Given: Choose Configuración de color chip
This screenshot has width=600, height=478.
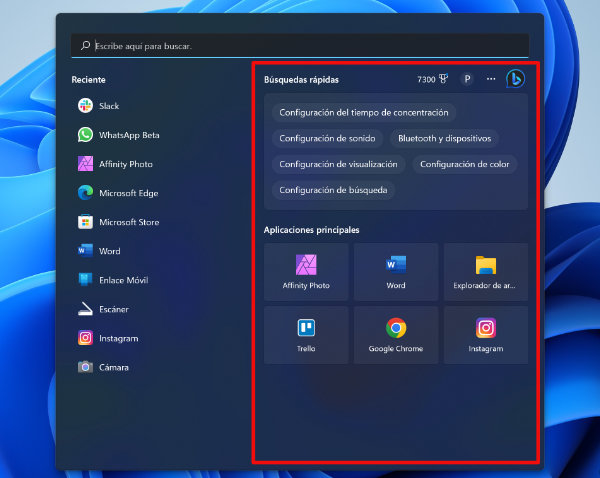Looking at the screenshot, I should coord(465,164).
